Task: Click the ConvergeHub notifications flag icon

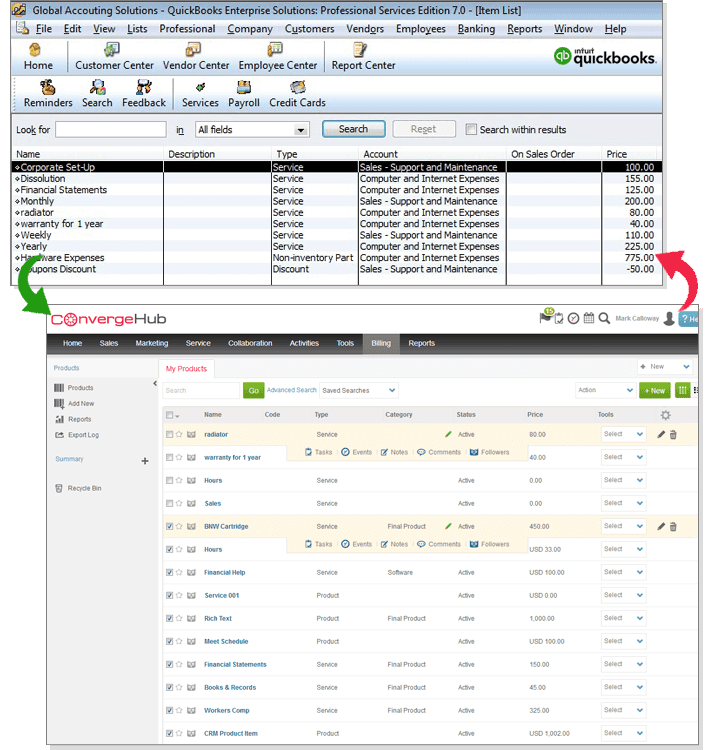Action: point(545,317)
